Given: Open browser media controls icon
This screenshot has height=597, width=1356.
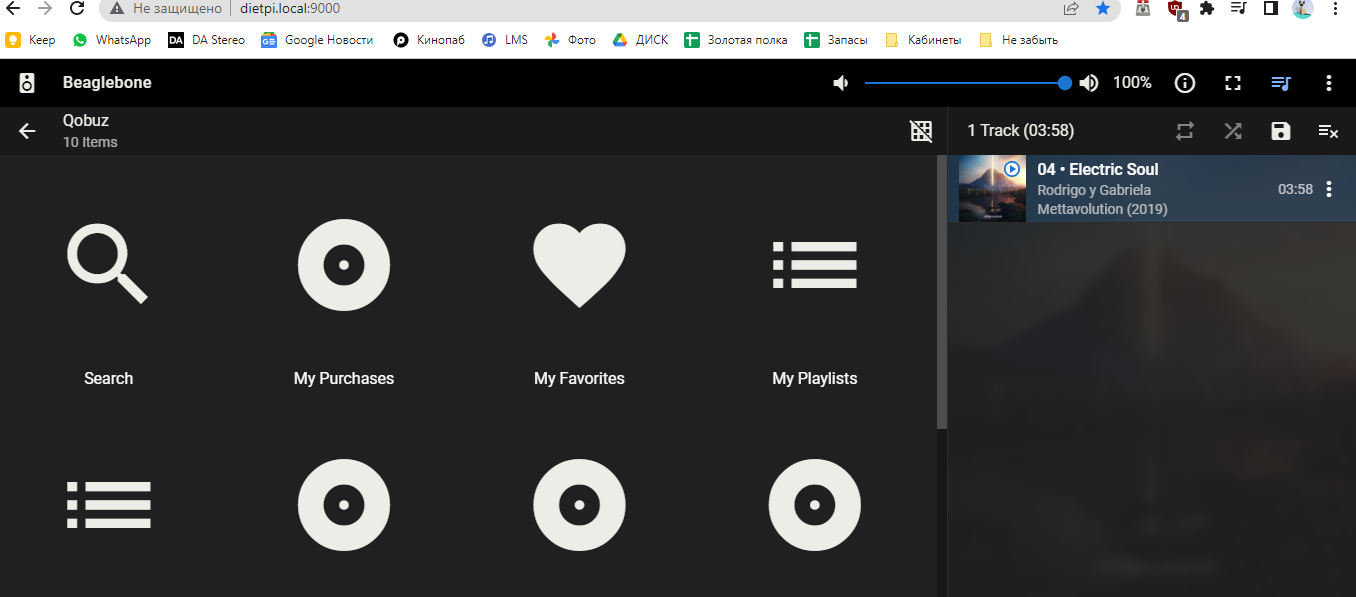Looking at the screenshot, I should point(1239,8).
